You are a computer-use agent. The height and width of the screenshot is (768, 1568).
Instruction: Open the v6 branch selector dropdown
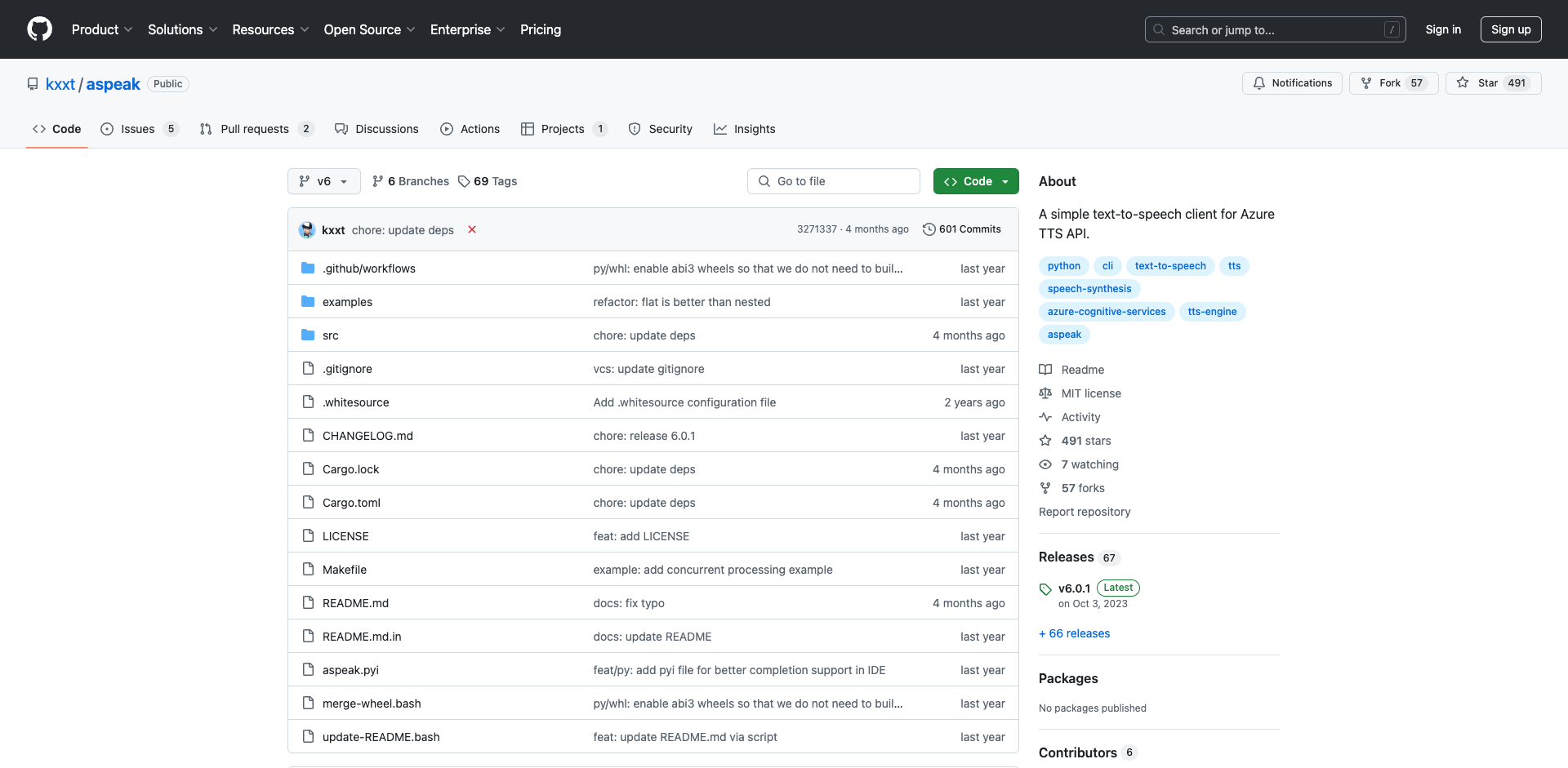[324, 181]
